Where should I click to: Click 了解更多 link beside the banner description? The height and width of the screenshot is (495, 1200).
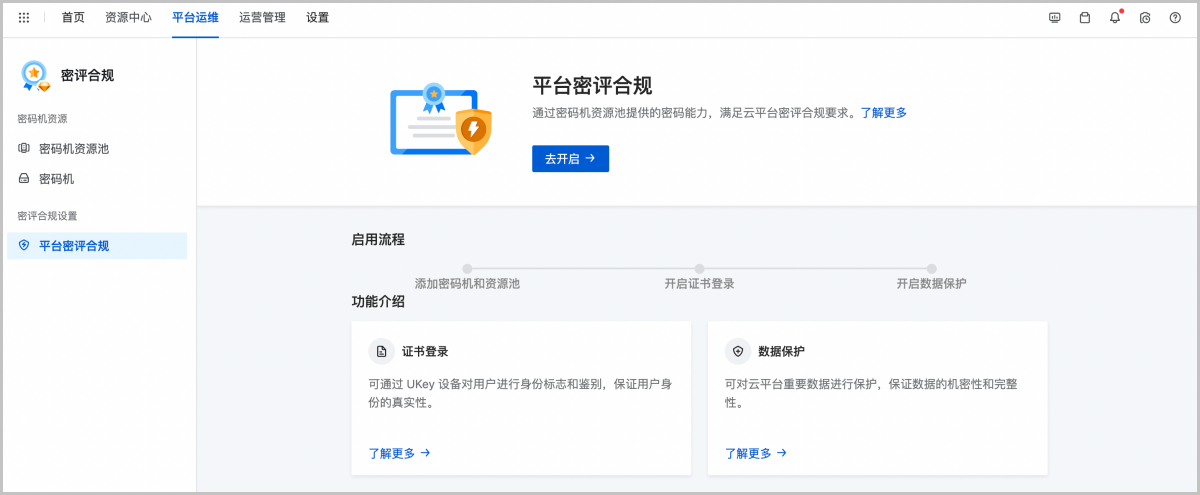[x=883, y=113]
